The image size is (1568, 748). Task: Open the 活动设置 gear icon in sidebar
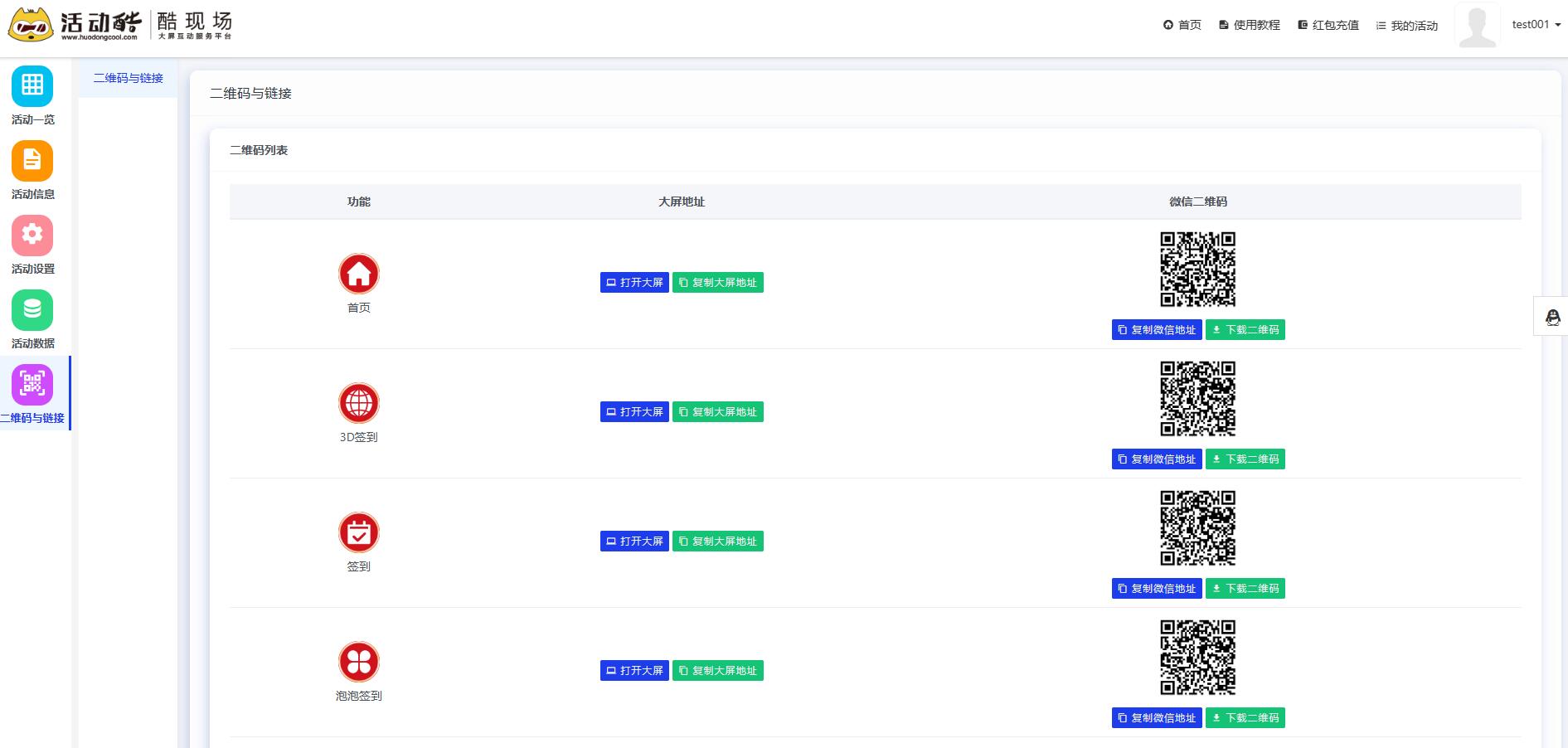32,236
